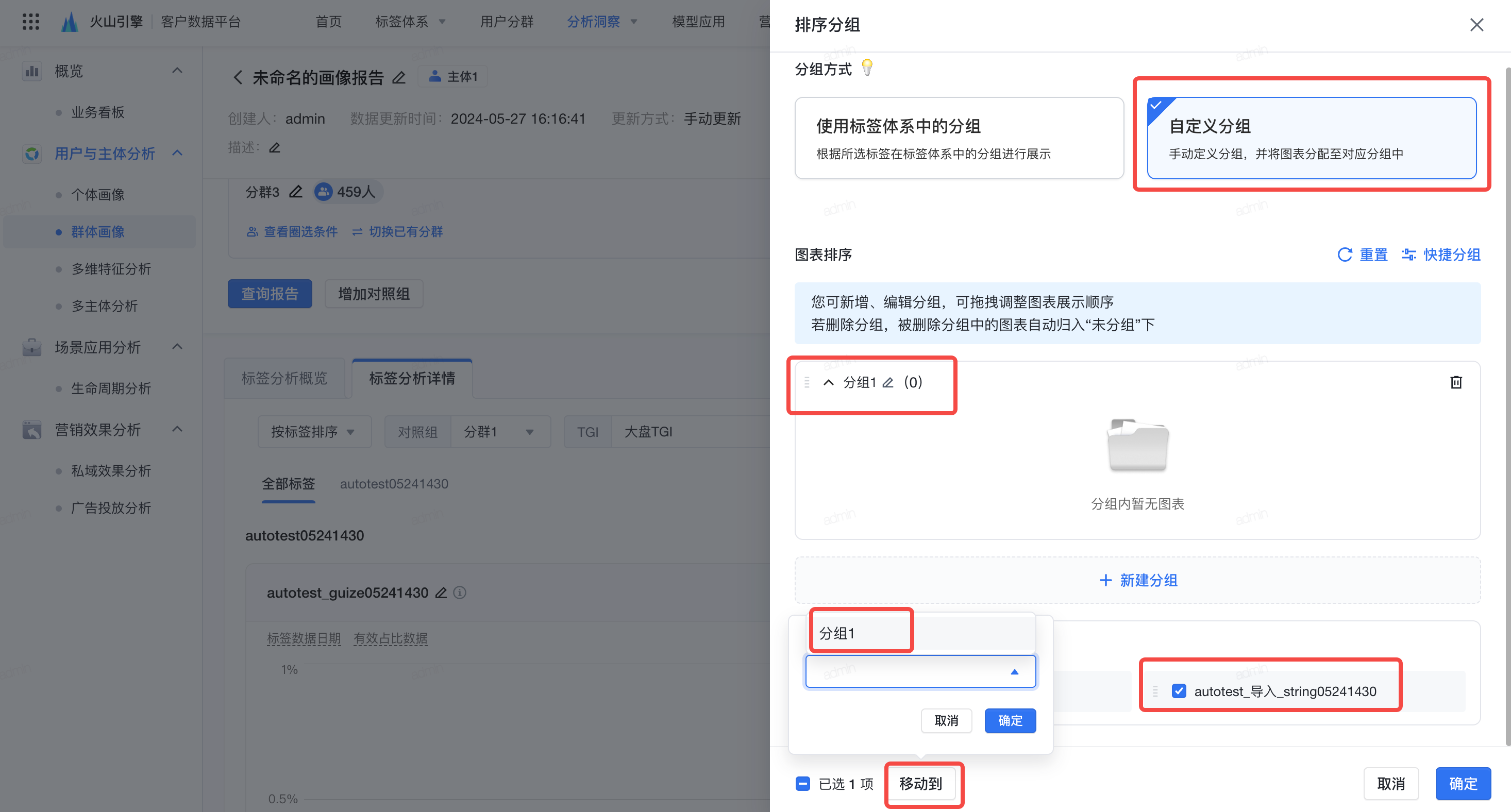Screen dimensions: 1511x812
Task: Toggle the 已选 1 项 select-all checkbox
Action: coord(802,784)
